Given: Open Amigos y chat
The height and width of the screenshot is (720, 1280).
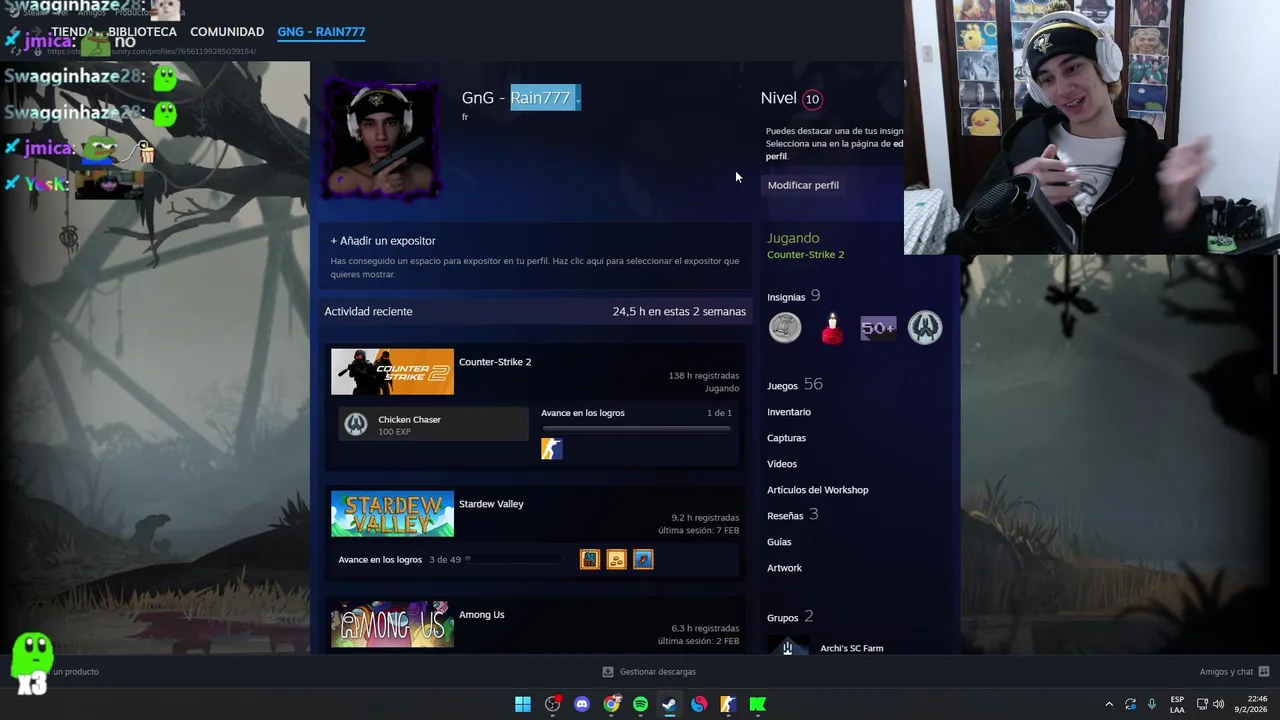Looking at the screenshot, I should pyautogui.click(x=1234, y=672).
